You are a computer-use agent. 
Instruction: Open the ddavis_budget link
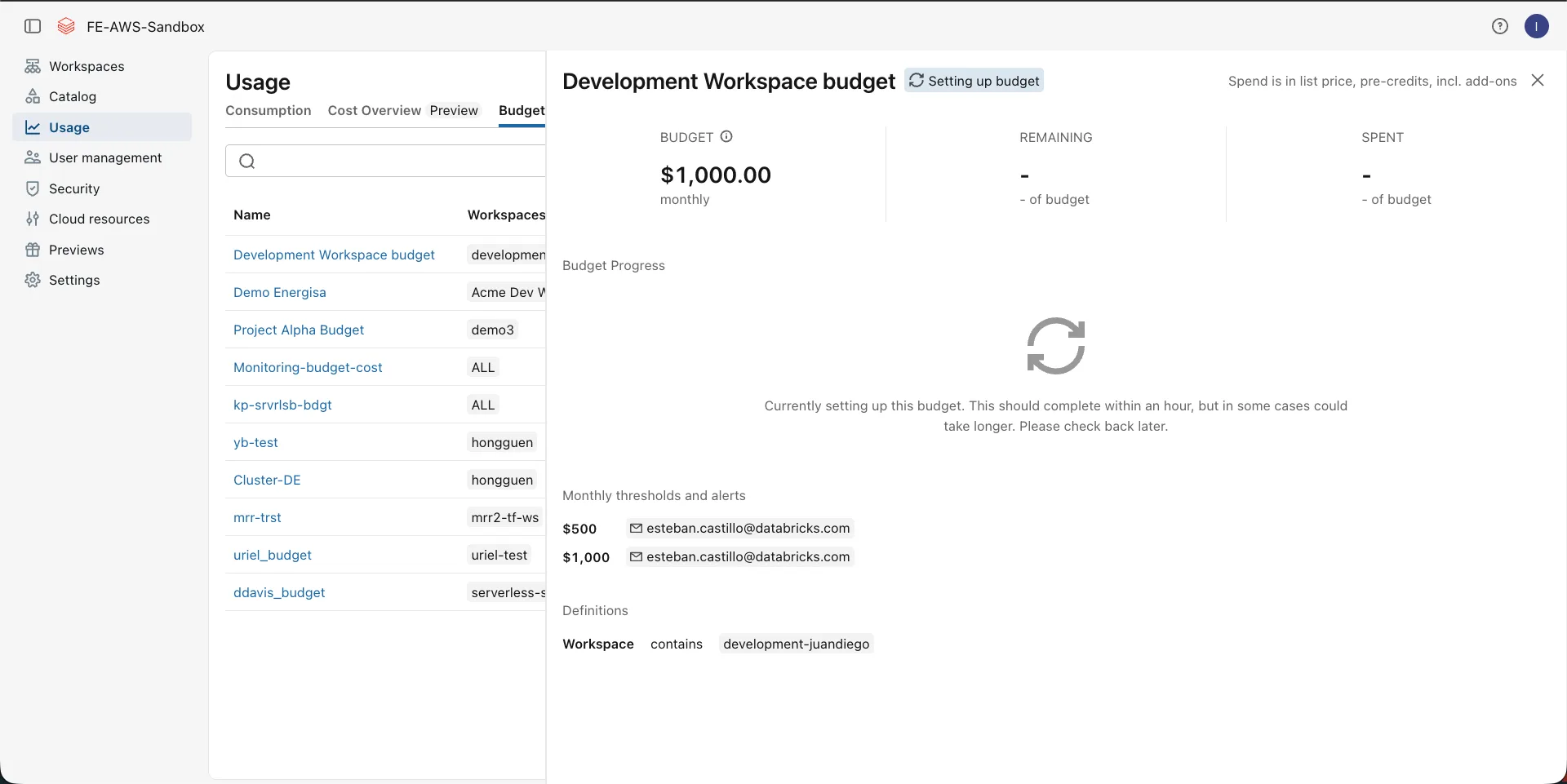pos(279,592)
